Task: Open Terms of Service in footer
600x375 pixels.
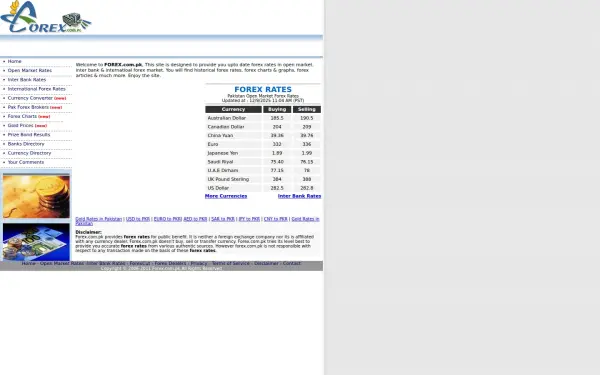Action: tap(230, 263)
